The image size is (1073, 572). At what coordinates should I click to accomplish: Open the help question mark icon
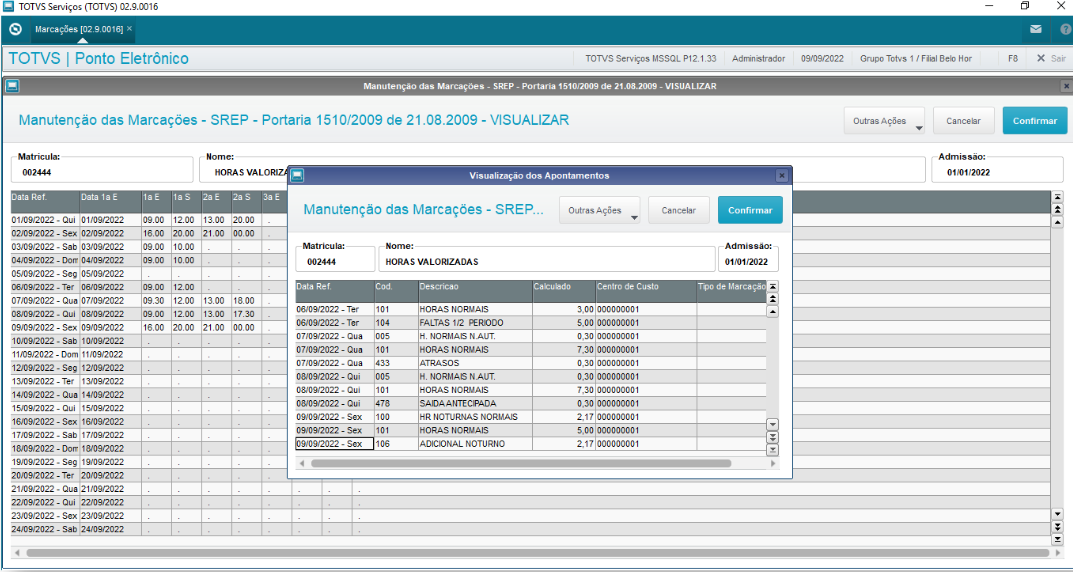pyautogui.click(x=1065, y=29)
